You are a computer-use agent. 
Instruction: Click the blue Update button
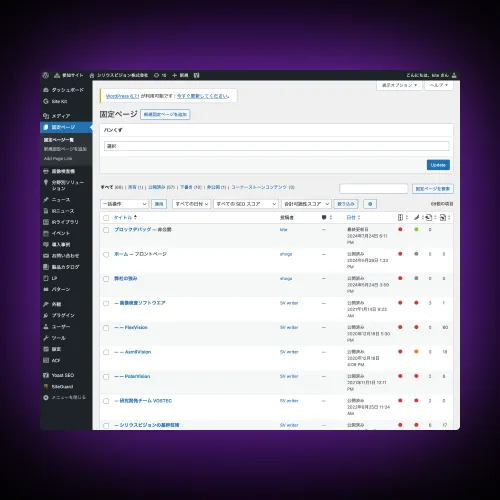pos(438,165)
